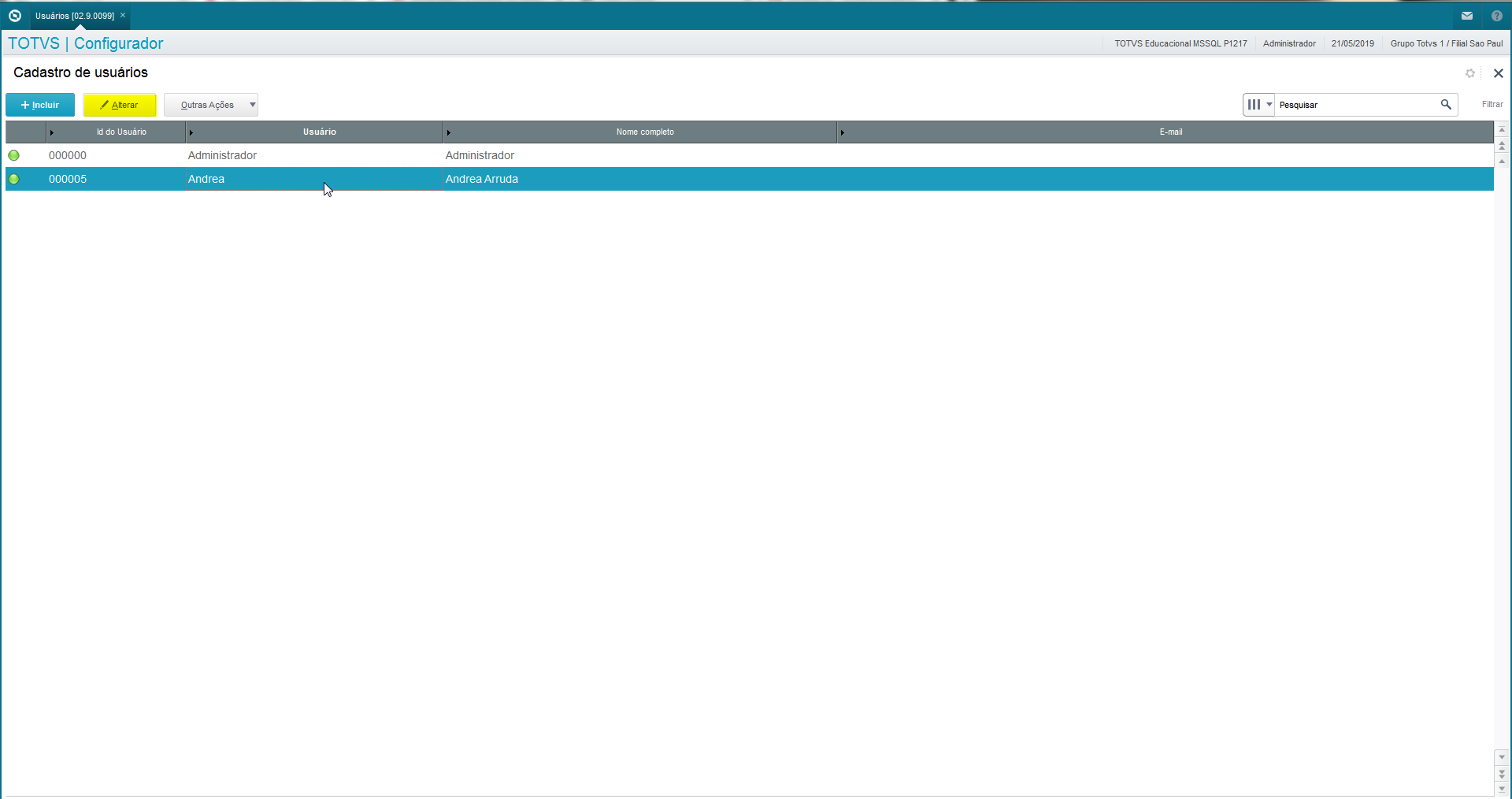This screenshot has height=799, width=1512.
Task: Close the Cadastro de usuários panel
Action: (1499, 73)
